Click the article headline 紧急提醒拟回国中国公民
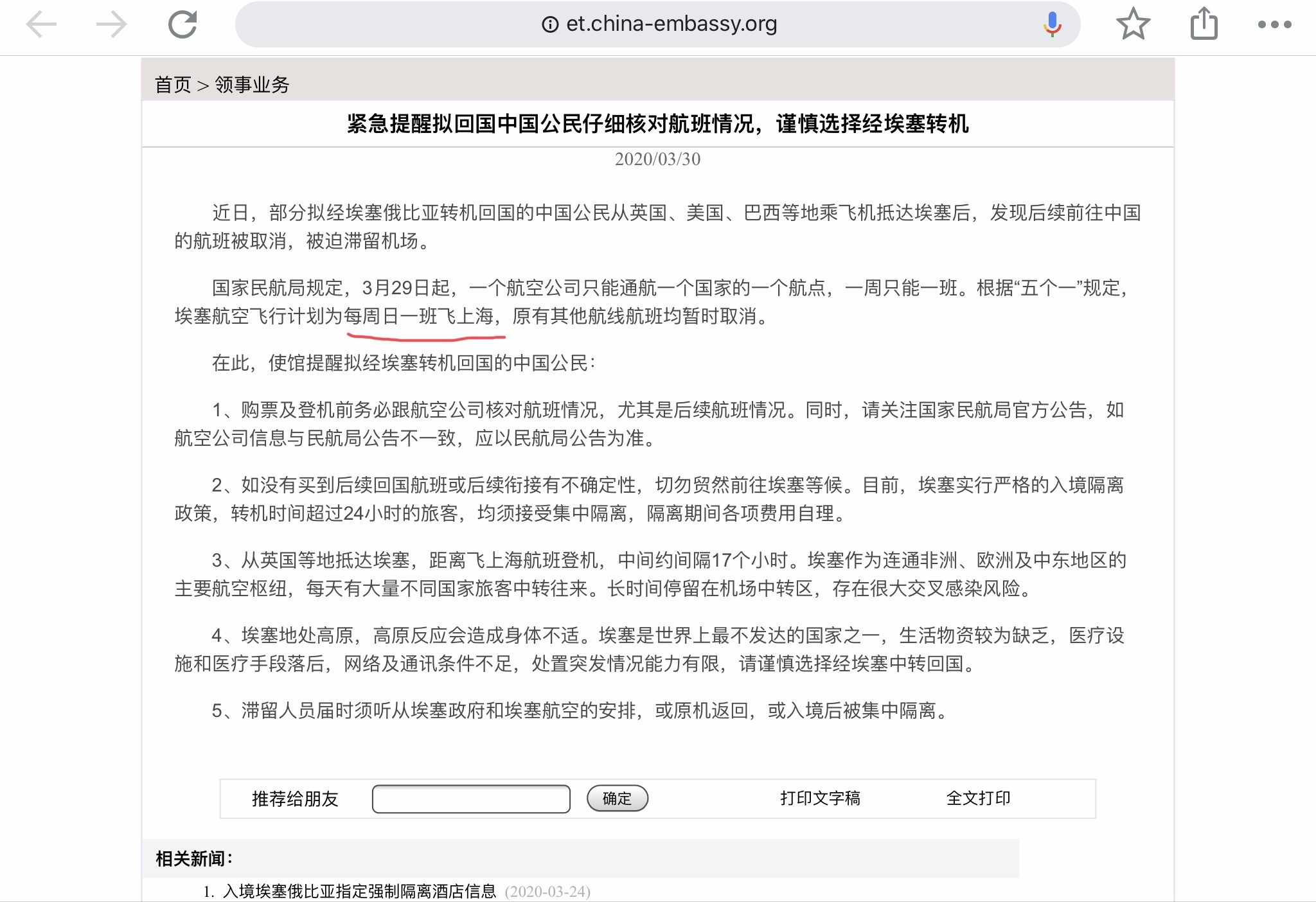 pos(657,123)
